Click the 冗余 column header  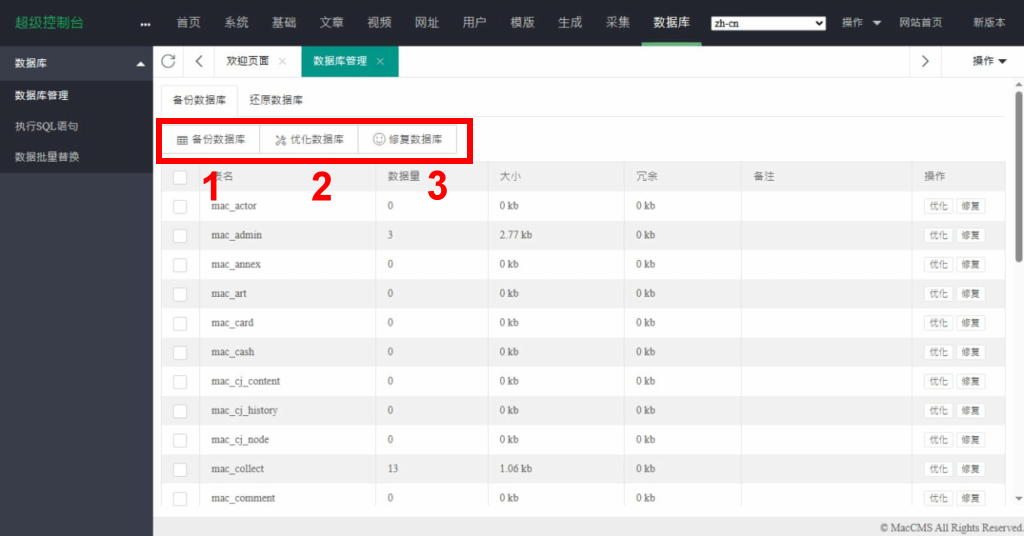[x=647, y=176]
